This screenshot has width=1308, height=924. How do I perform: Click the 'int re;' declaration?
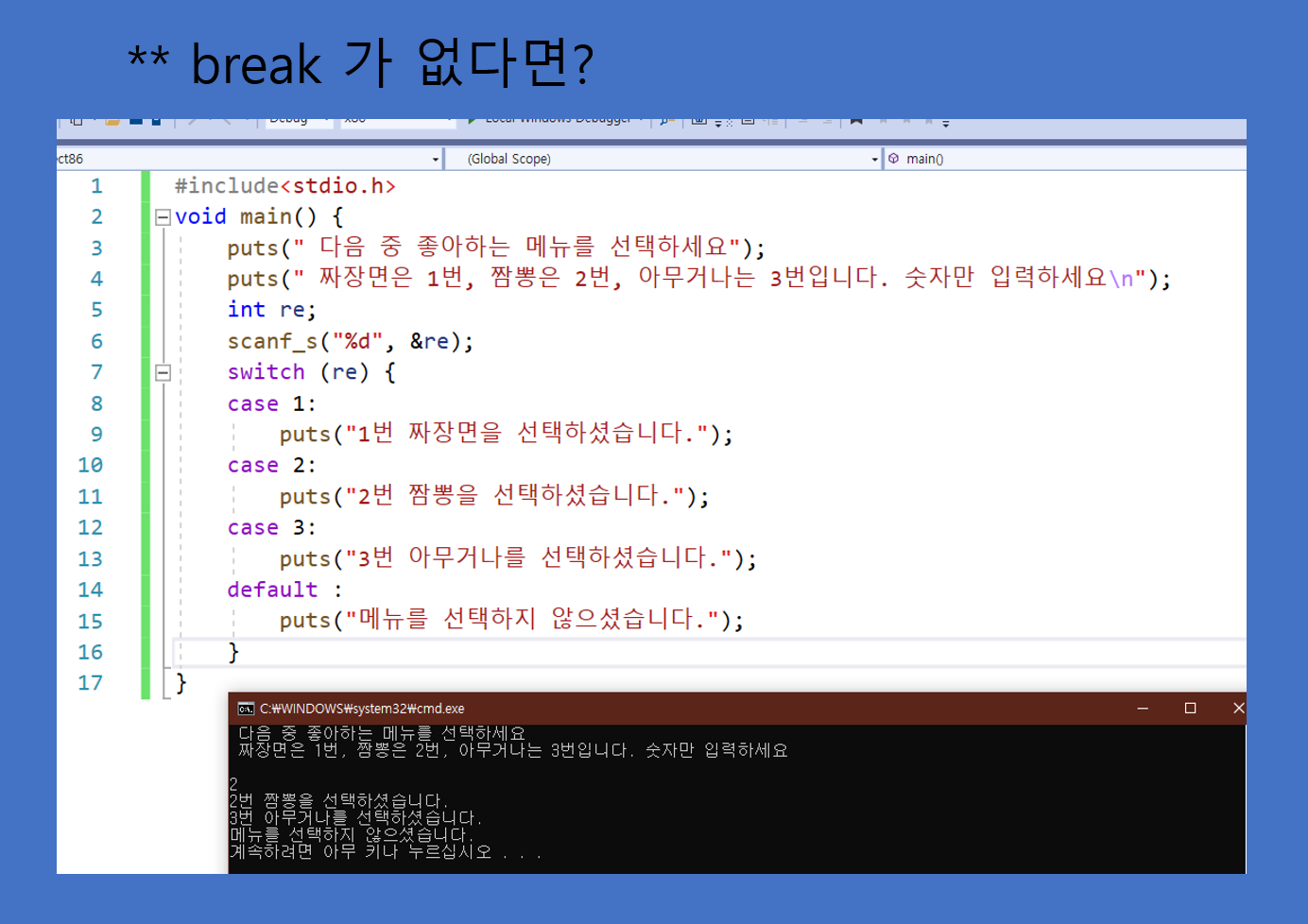(271, 310)
